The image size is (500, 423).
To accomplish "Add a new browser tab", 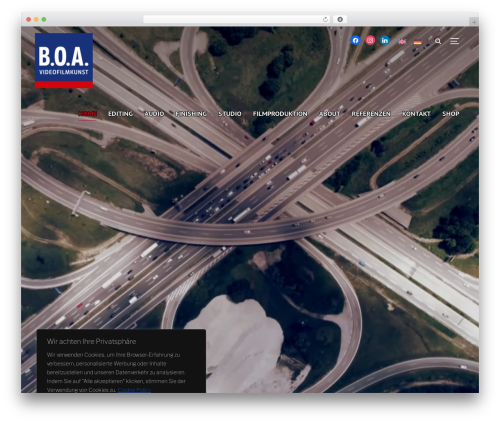I will pyautogui.click(x=474, y=22).
